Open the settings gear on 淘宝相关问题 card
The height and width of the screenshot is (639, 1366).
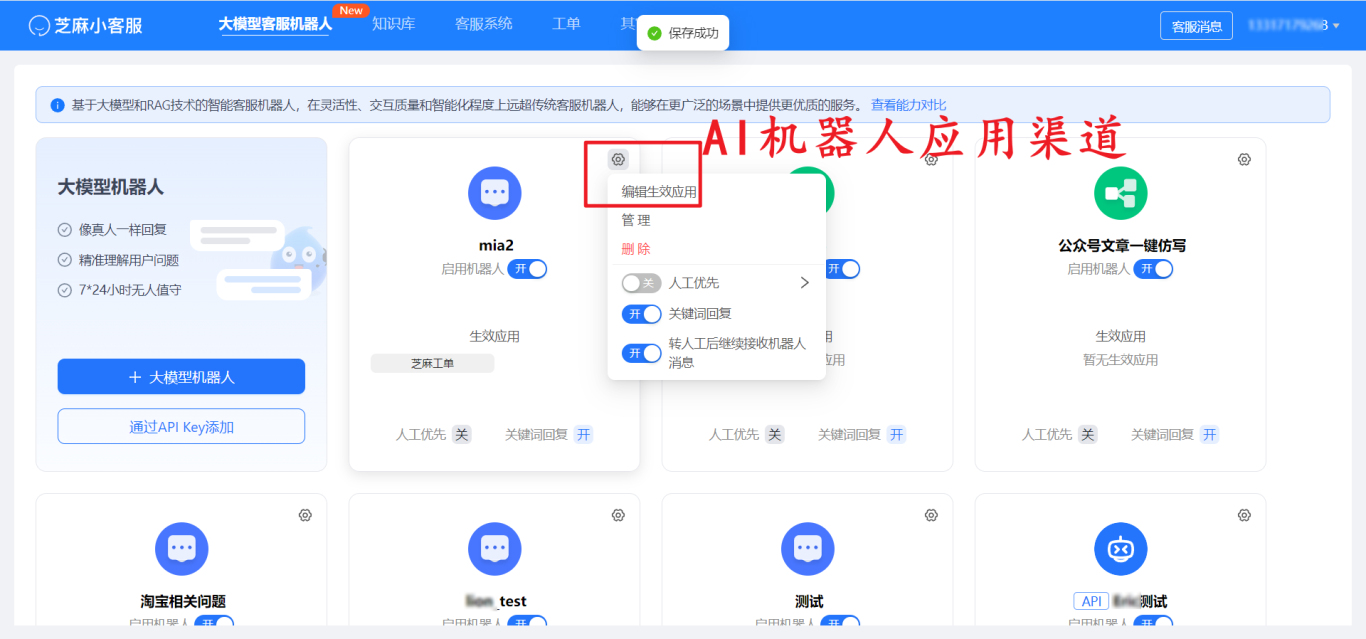point(305,514)
